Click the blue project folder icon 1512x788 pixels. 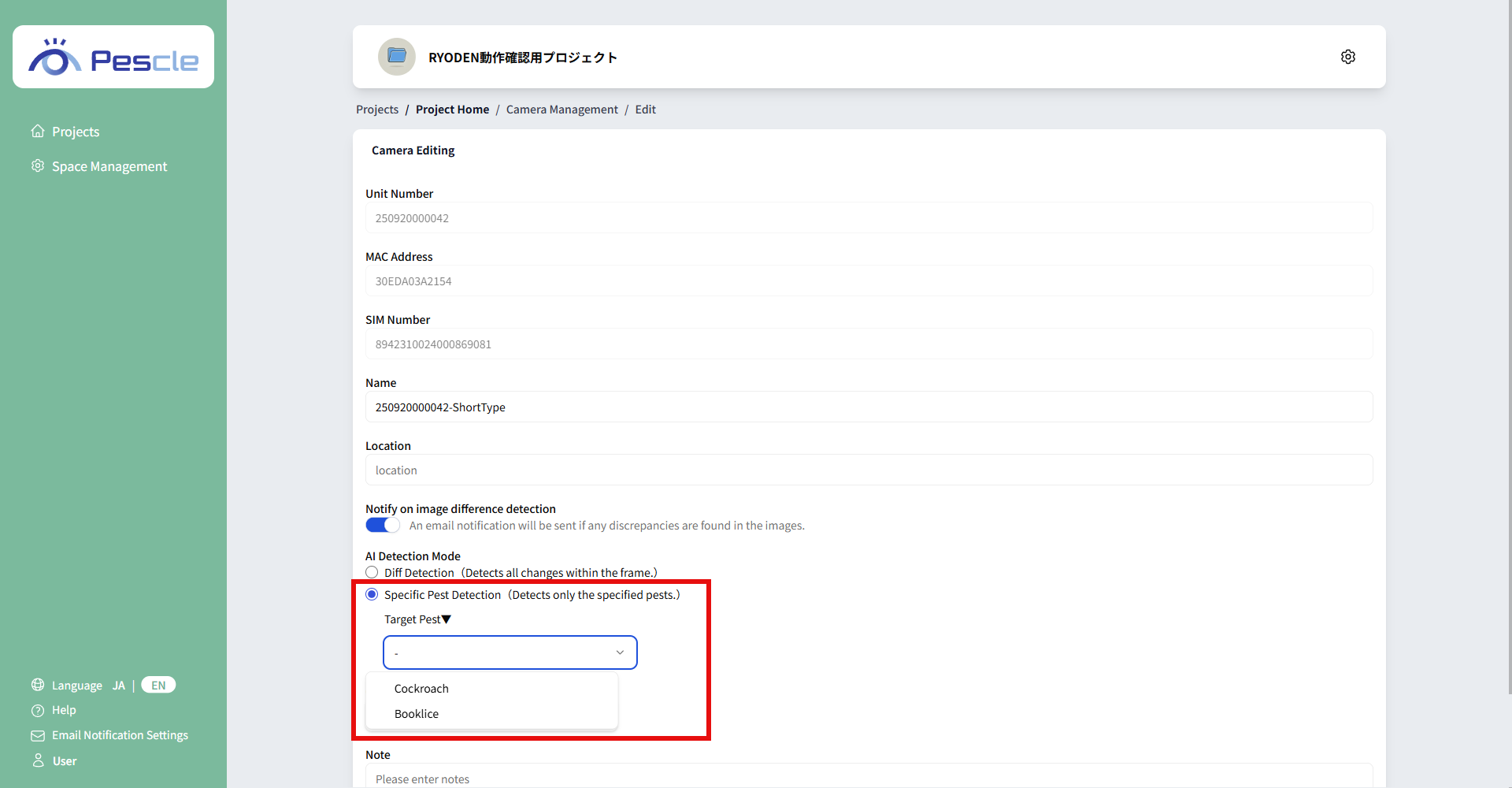(397, 57)
